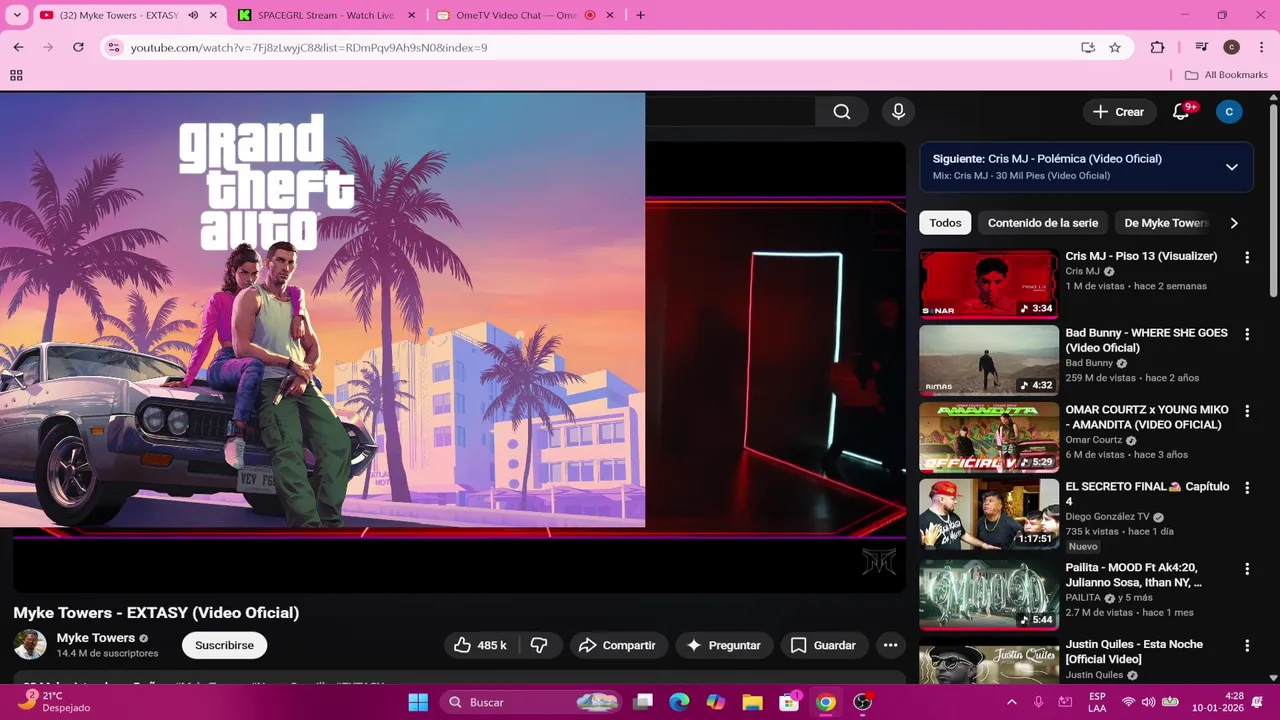
Task: Open Task View on taskbar
Action: (643, 702)
